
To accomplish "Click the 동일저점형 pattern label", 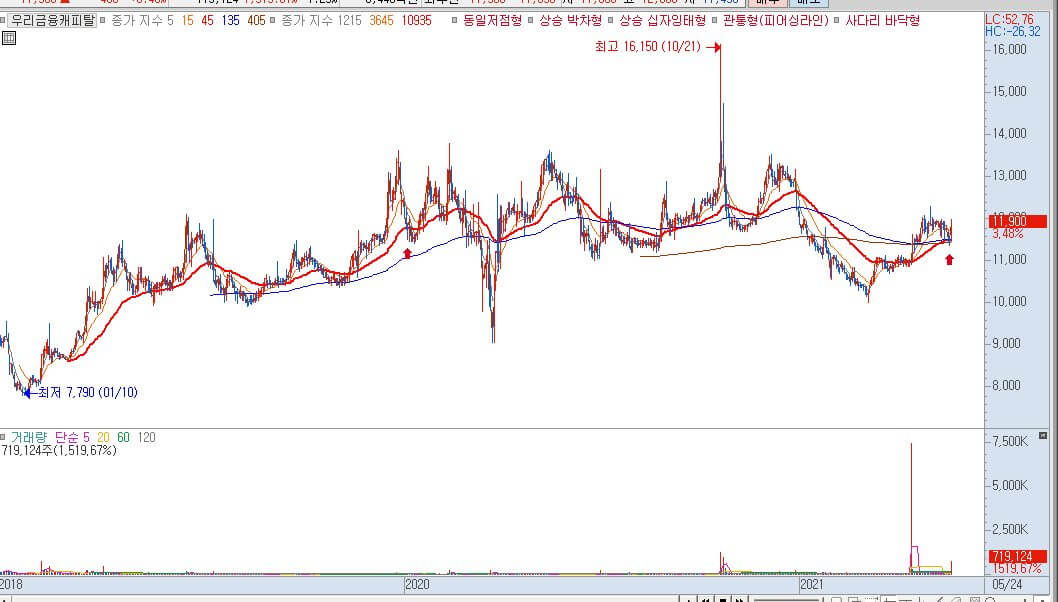I will click(x=493, y=20).
